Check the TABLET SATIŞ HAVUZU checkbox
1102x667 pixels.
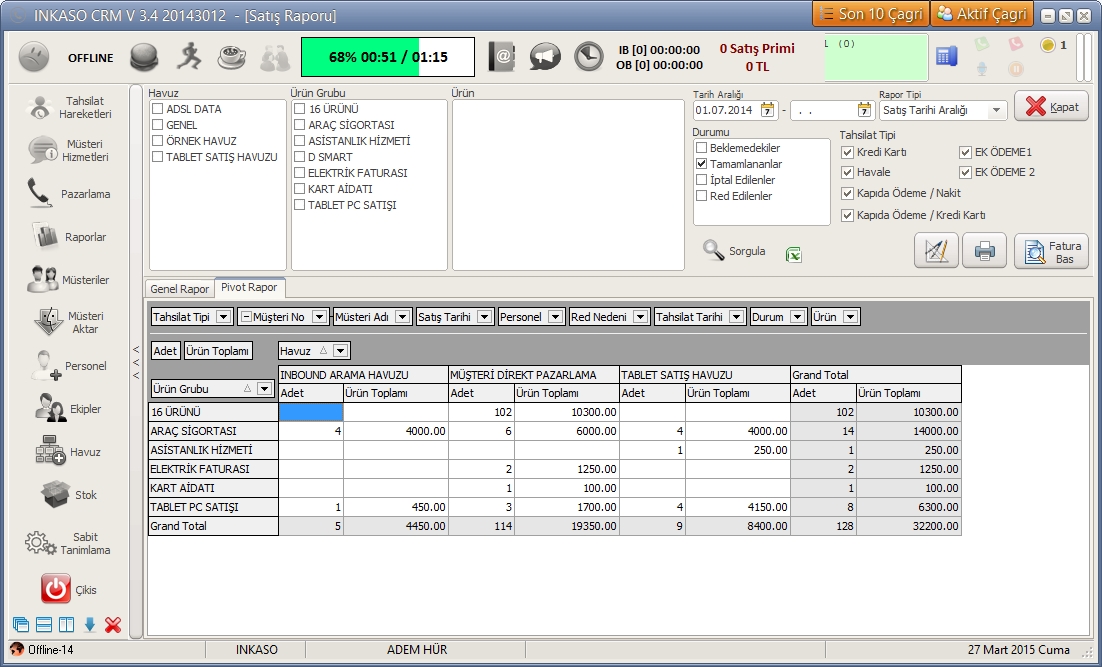click(x=157, y=157)
